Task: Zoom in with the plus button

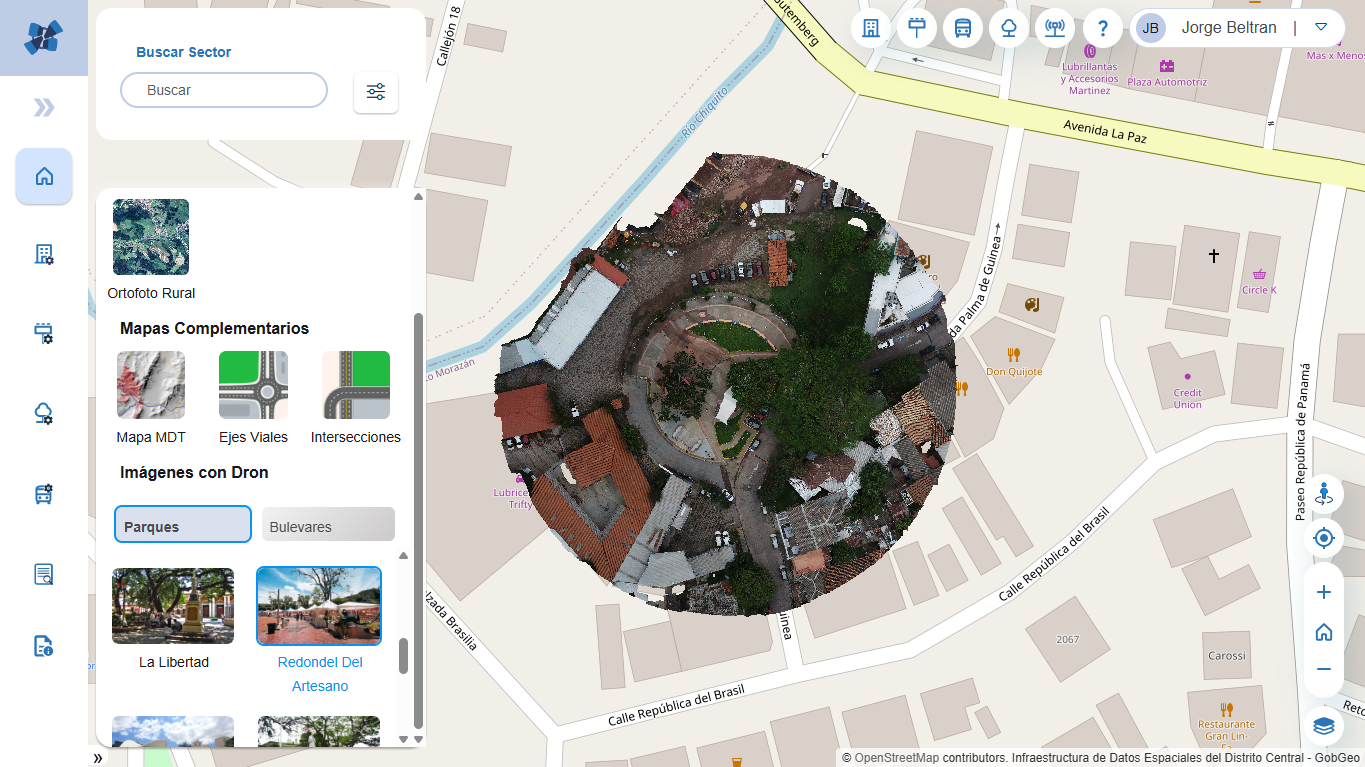Action: tap(1324, 592)
